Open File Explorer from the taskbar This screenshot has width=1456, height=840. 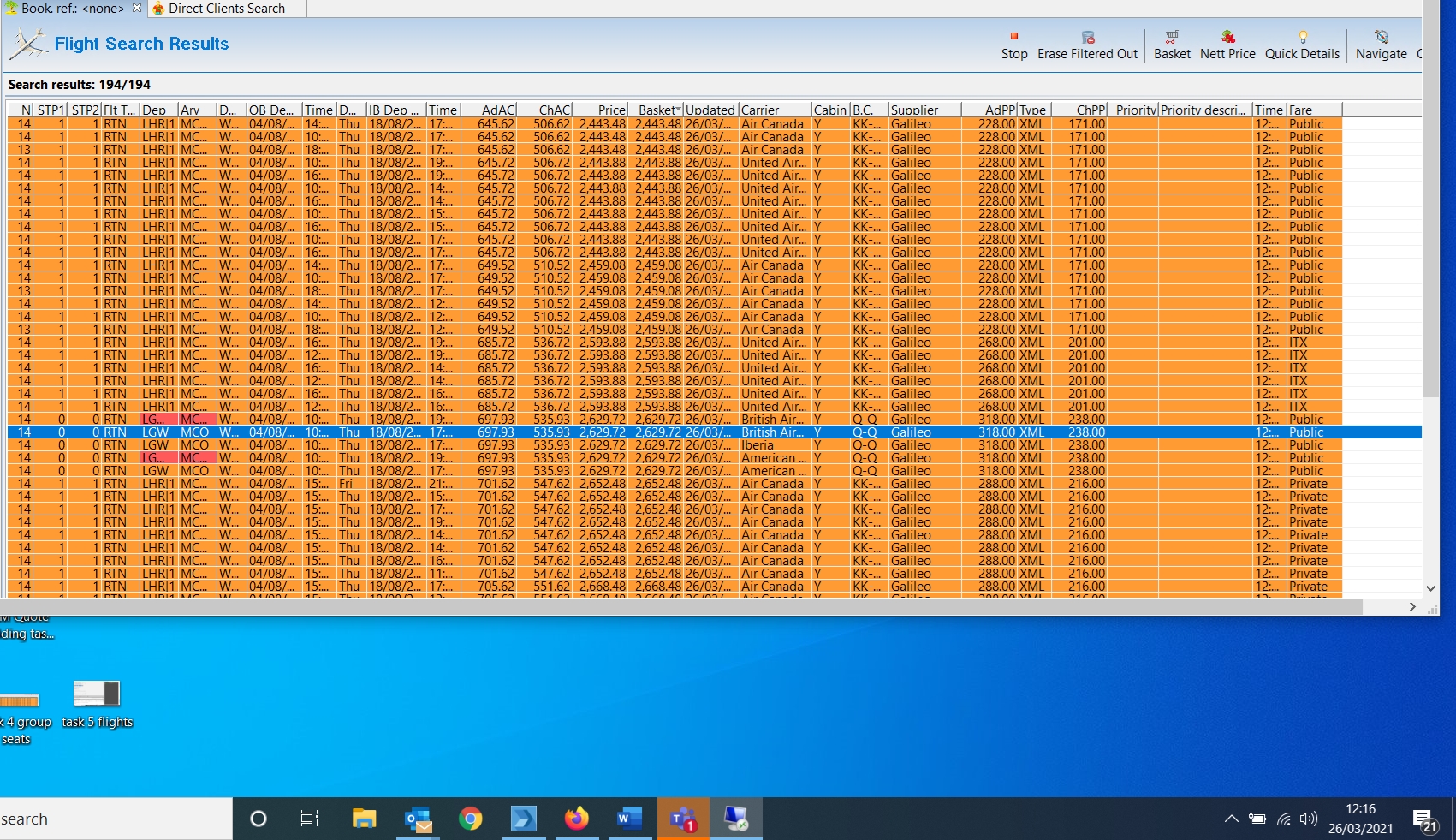365,819
